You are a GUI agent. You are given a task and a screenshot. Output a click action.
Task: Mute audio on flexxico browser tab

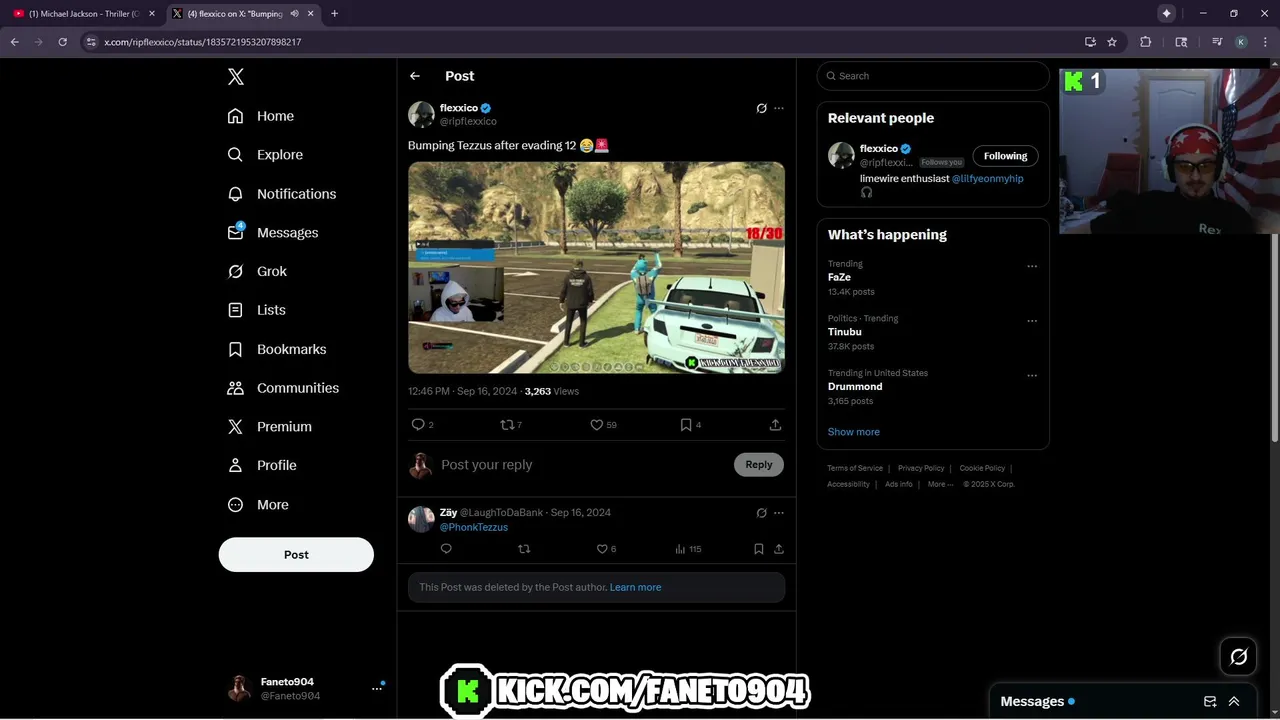coord(294,14)
